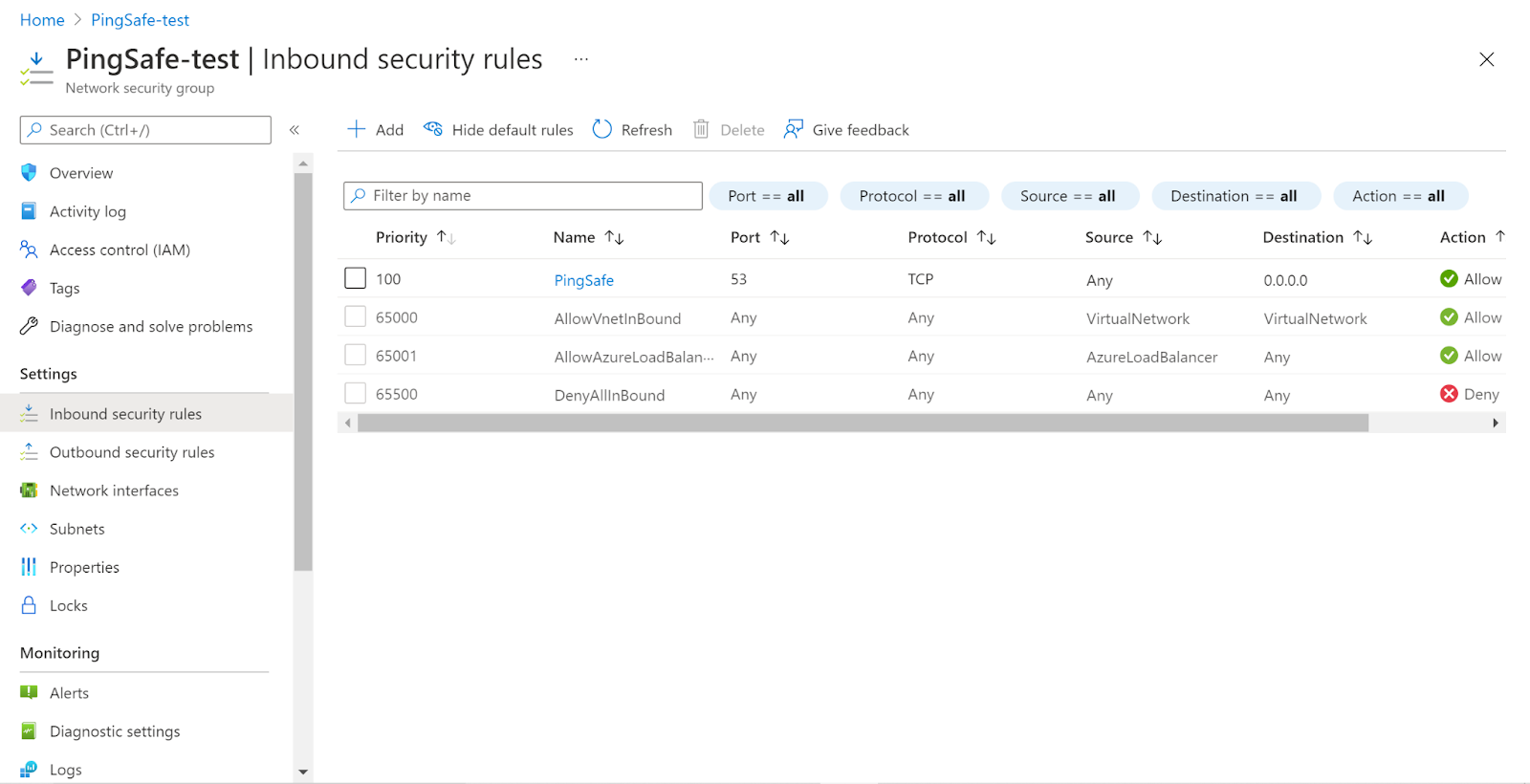This screenshot has height=784, width=1530.
Task: Go to Diagnostic settings in Monitoring
Action: (x=115, y=731)
